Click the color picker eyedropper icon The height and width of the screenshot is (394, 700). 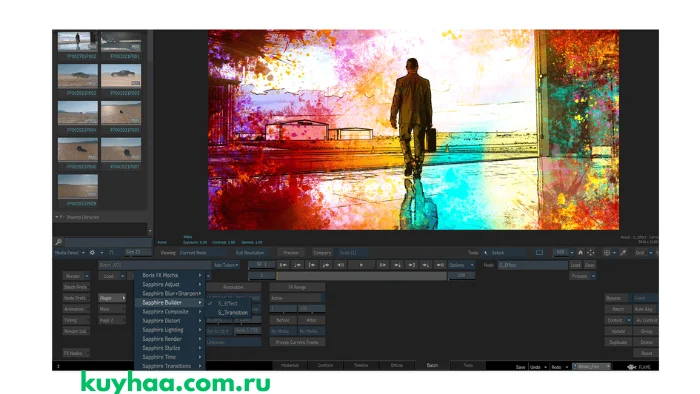(x=623, y=253)
